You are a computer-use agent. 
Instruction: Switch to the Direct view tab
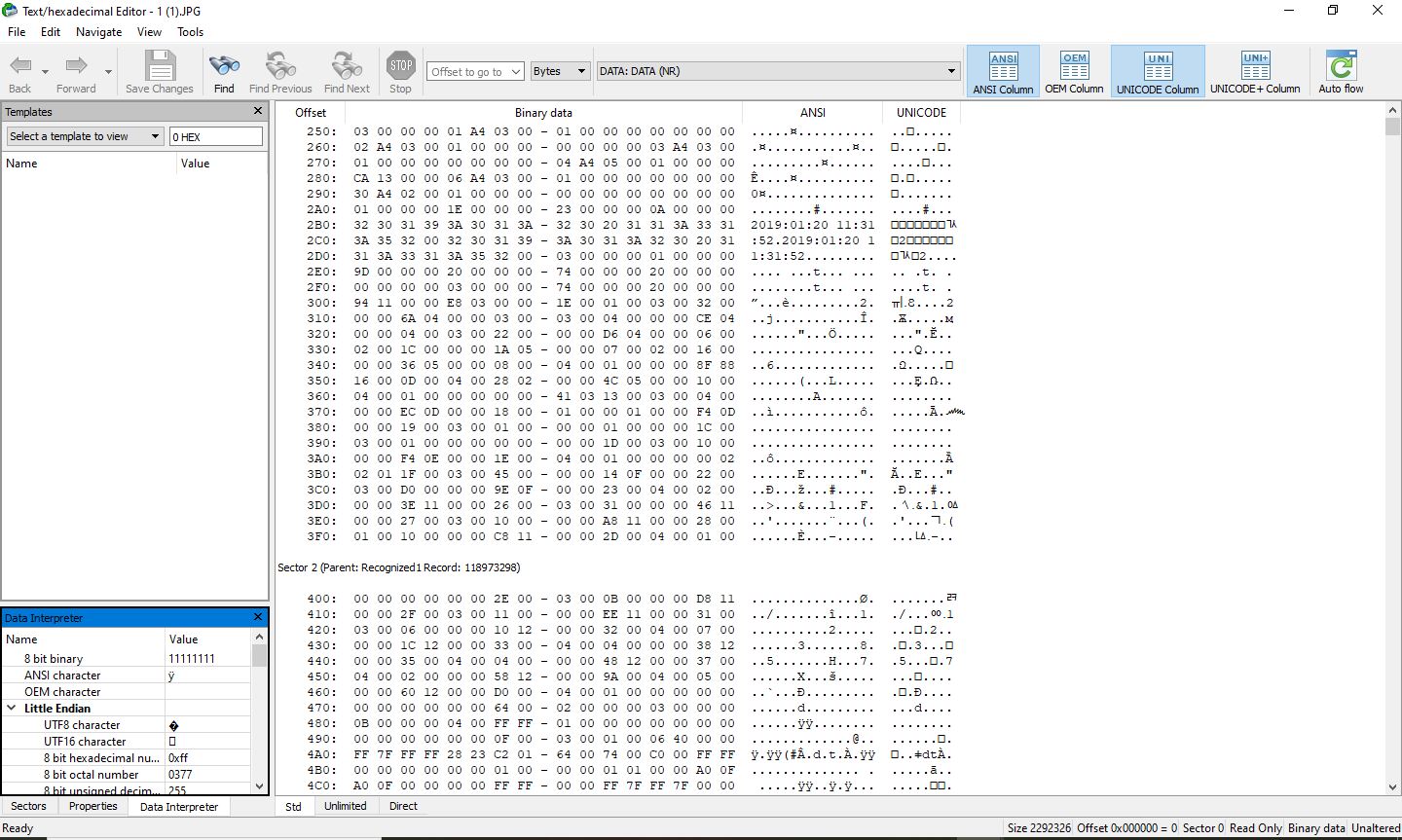[x=403, y=806]
